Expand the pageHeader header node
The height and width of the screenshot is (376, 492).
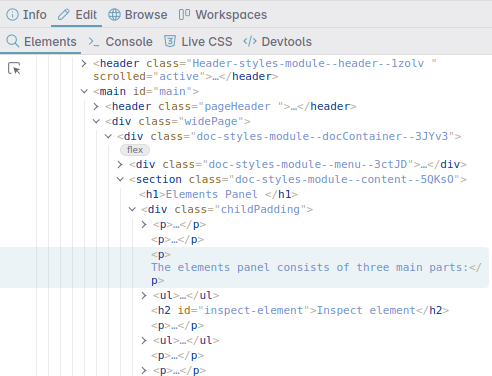click(96, 106)
